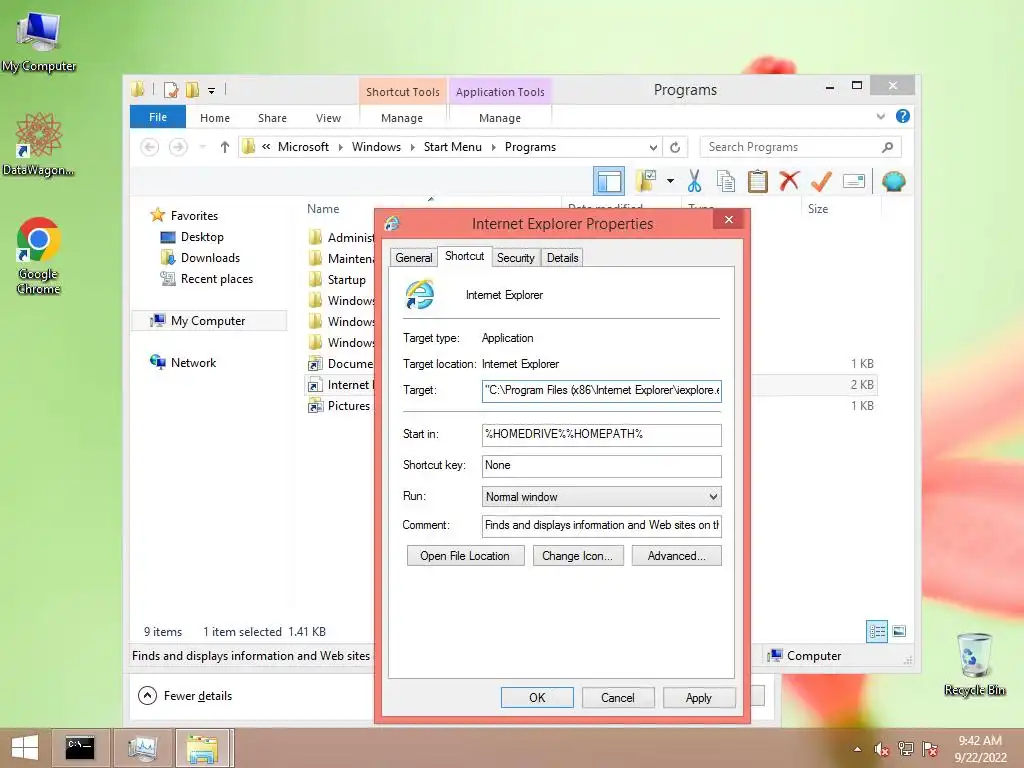The image size is (1024, 768).
Task: Click Cancel in Properties dialog
Action: [617, 697]
